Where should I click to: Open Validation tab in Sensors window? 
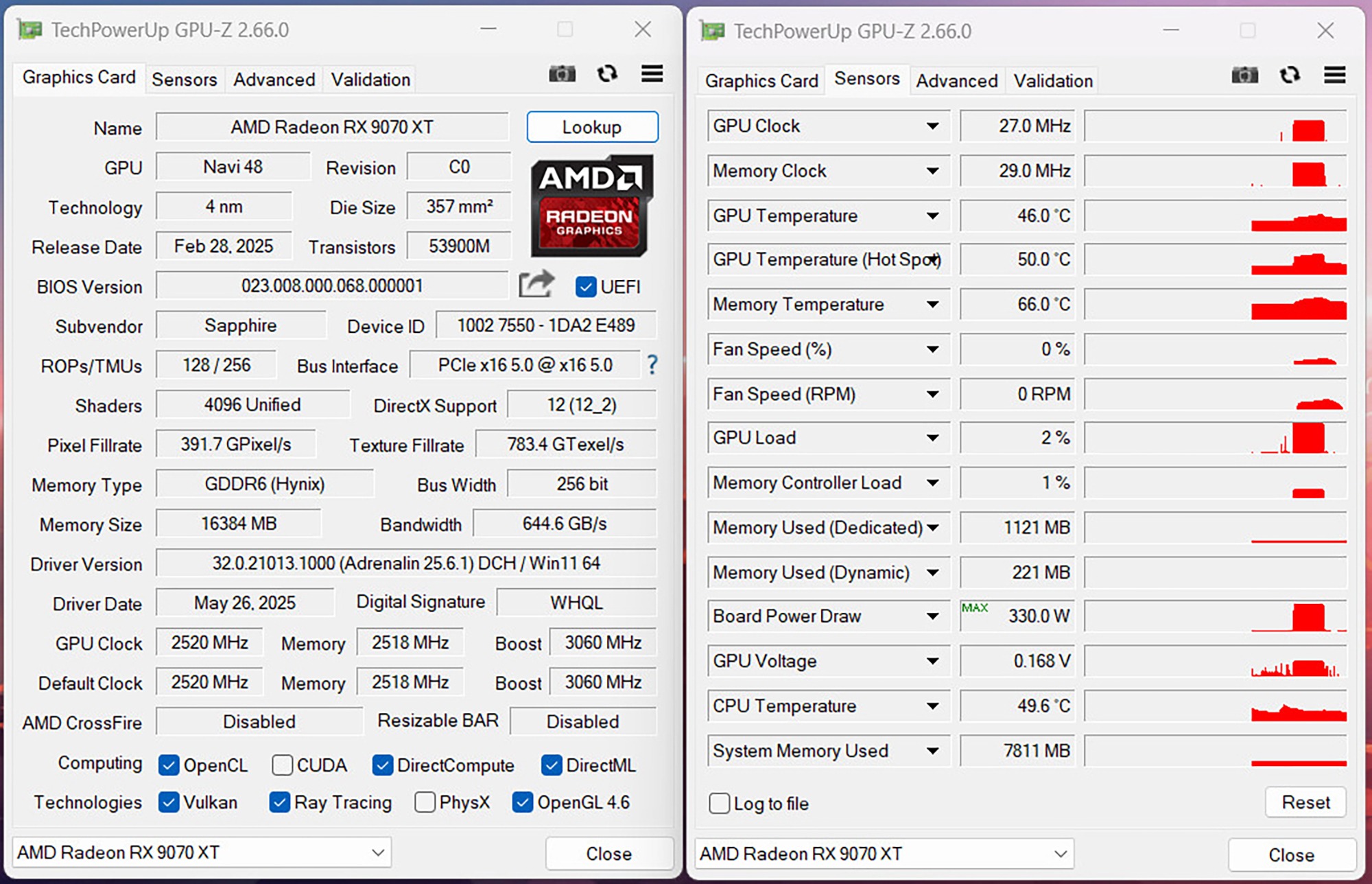click(1052, 81)
